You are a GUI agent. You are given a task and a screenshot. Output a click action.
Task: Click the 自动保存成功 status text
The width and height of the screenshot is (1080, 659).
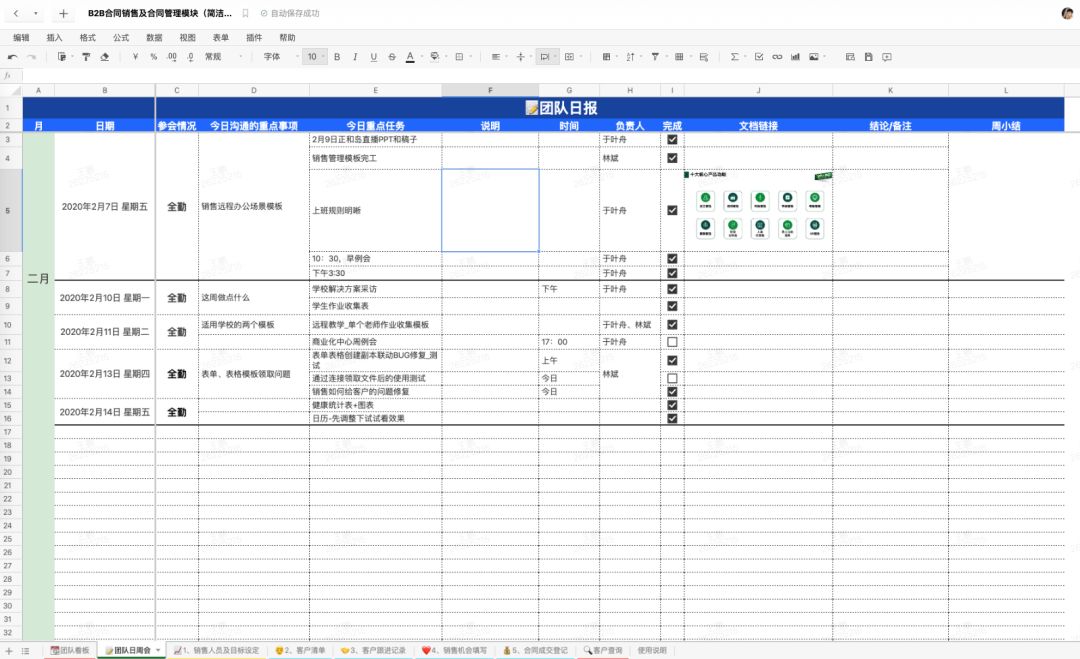click(293, 12)
